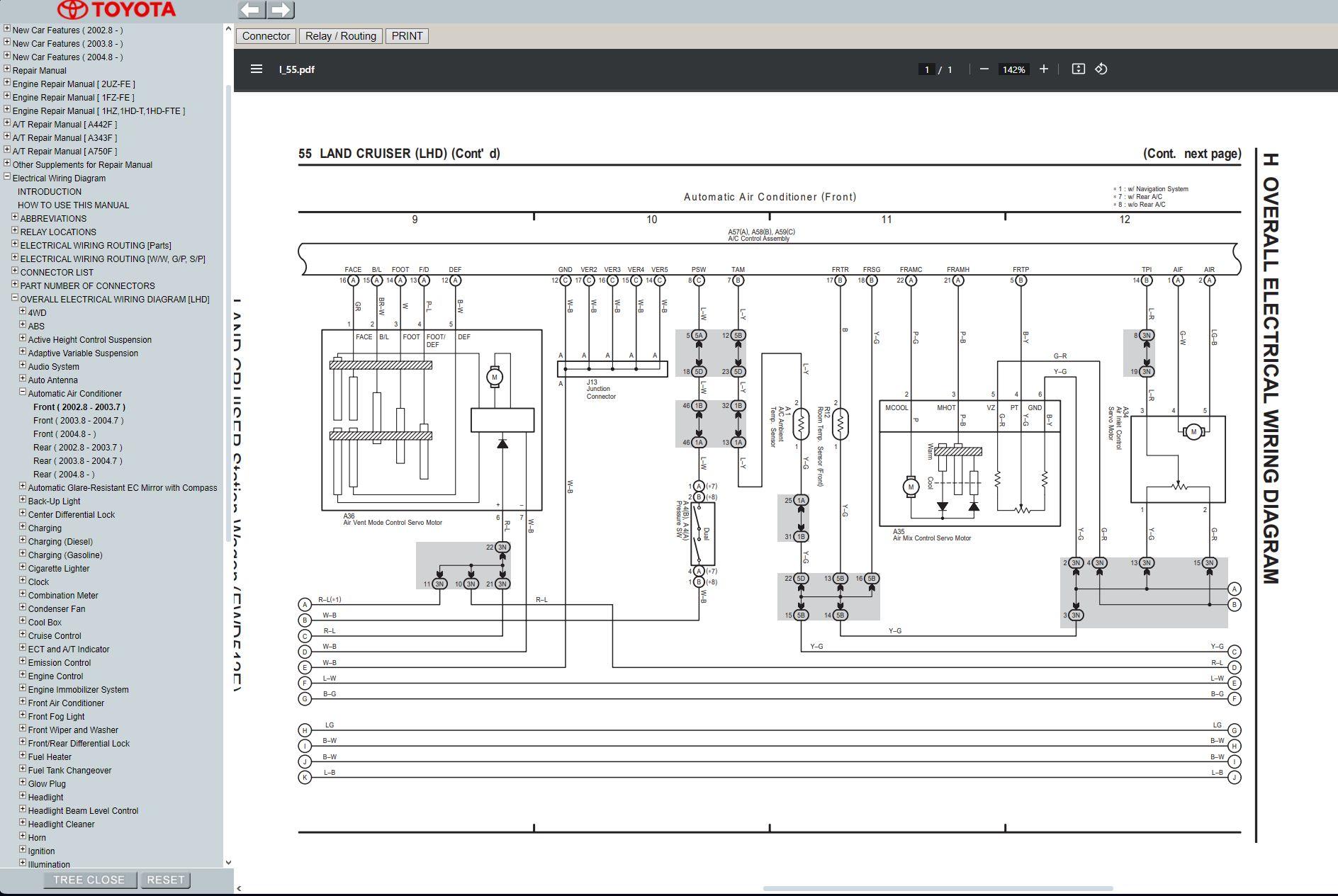Click the PDF horizontal scrollbar
Image resolution: width=1338 pixels, height=896 pixels.
(x=938, y=888)
